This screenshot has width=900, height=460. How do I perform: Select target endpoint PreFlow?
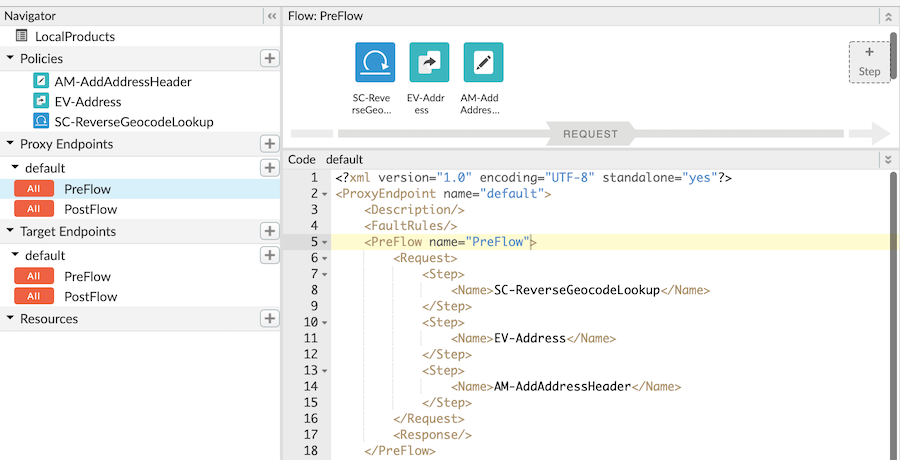click(x=87, y=276)
